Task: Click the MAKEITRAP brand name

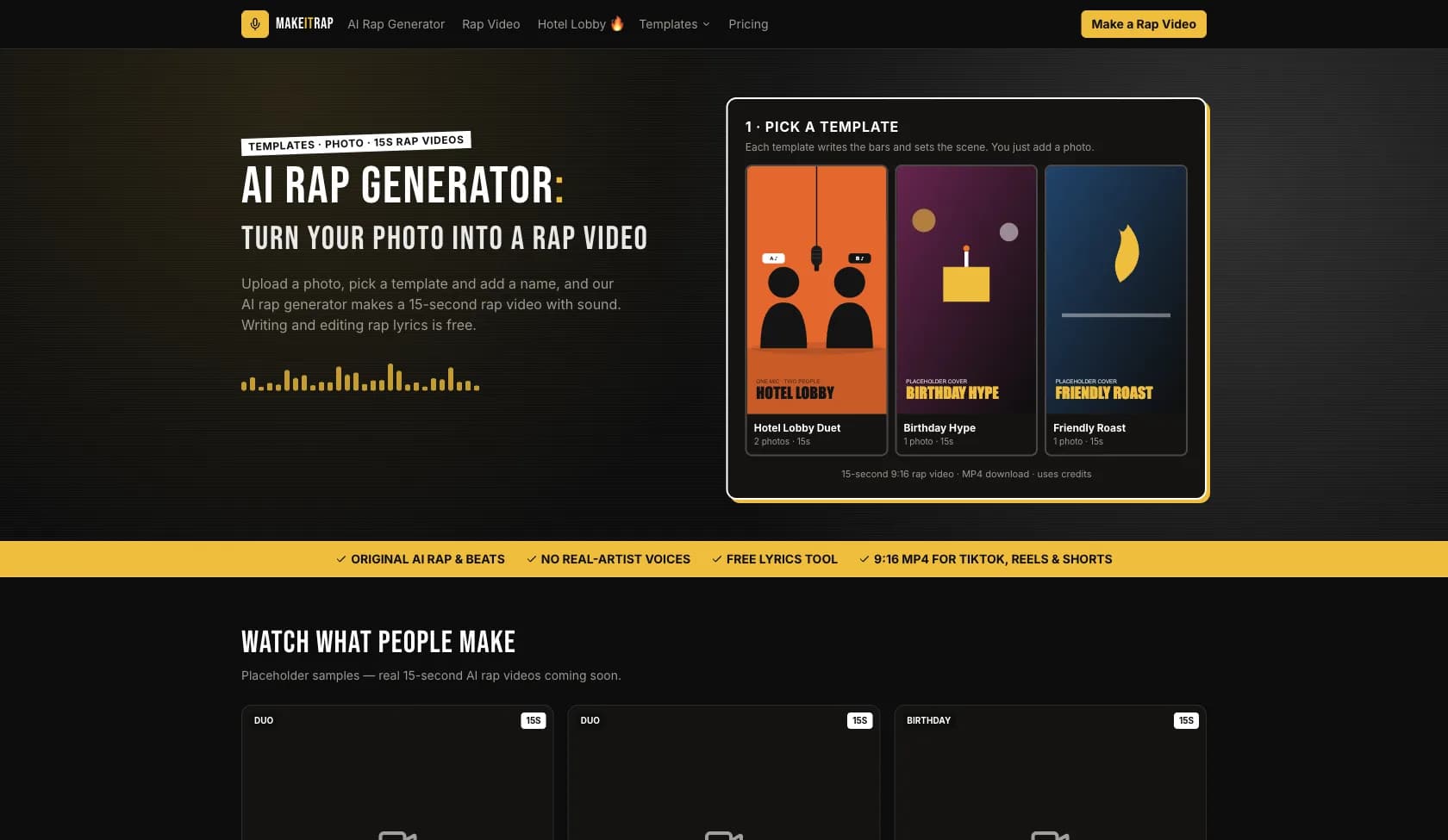Action: pos(304,24)
